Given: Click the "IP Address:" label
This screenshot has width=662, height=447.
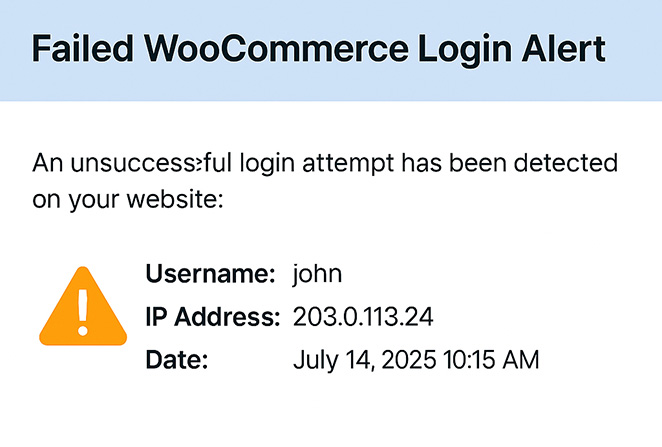Looking at the screenshot, I should 213,317.
